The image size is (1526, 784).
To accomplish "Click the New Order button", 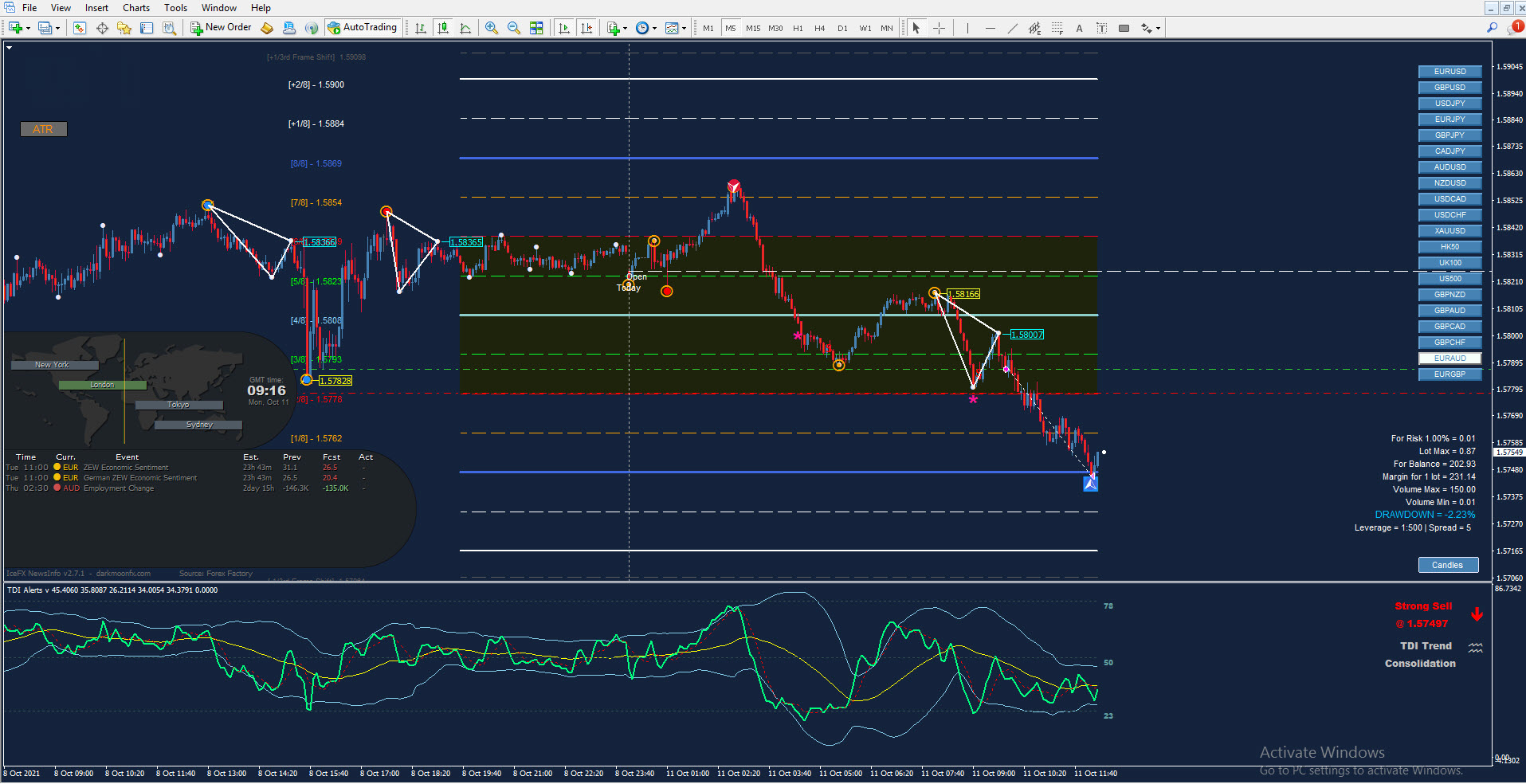I will (221, 28).
